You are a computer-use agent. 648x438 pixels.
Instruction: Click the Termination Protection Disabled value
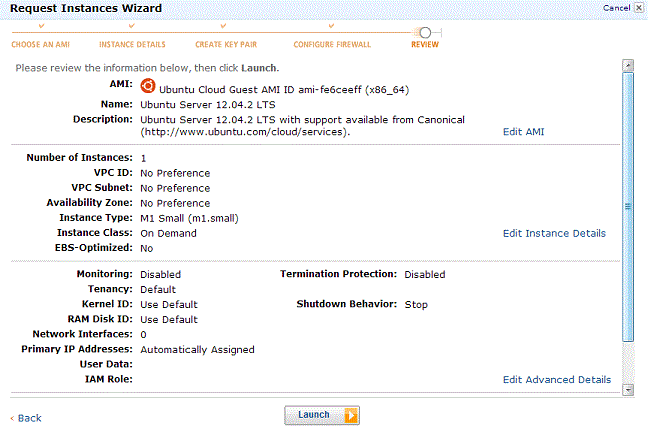click(425, 275)
